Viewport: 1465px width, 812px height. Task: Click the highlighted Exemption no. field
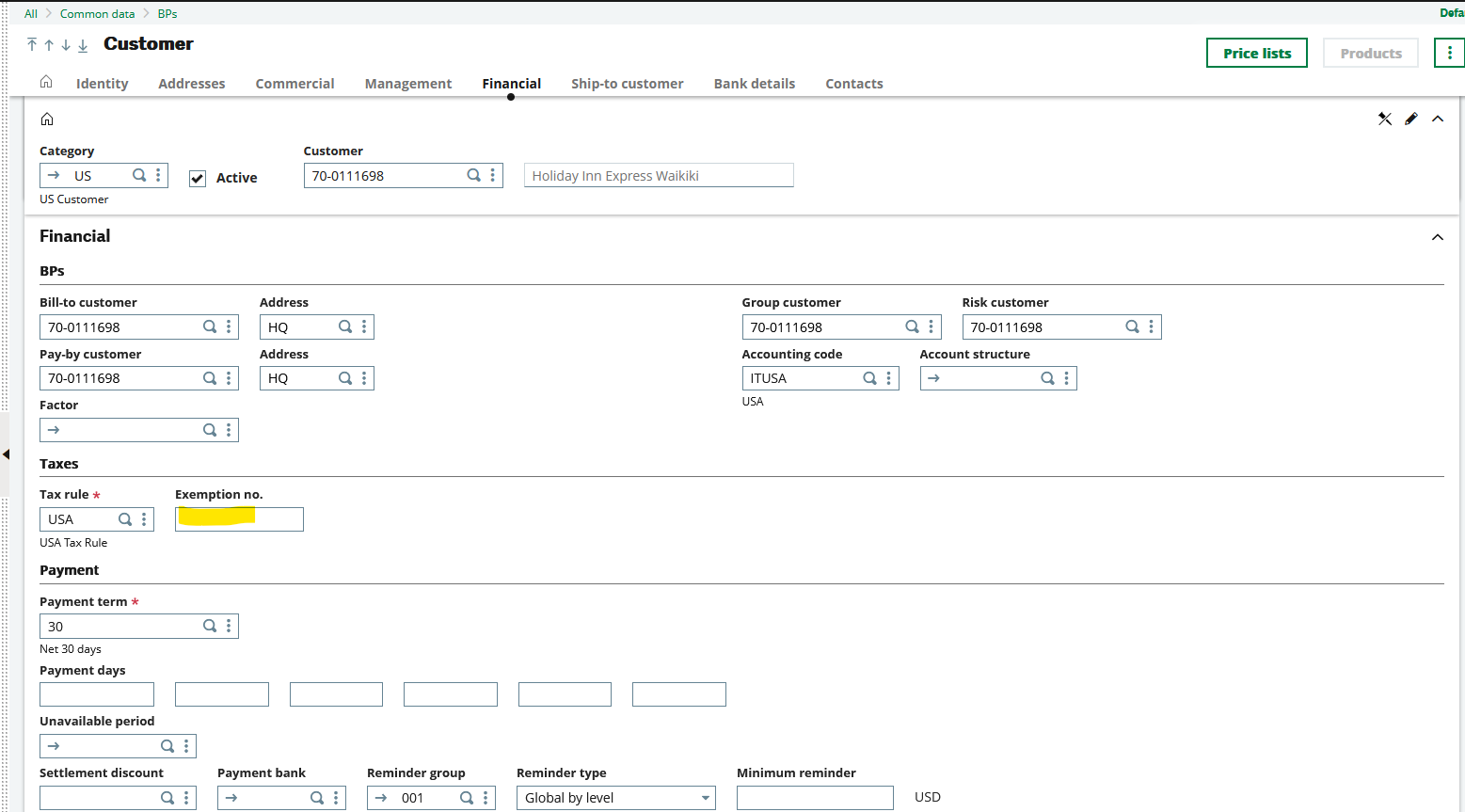coord(239,518)
